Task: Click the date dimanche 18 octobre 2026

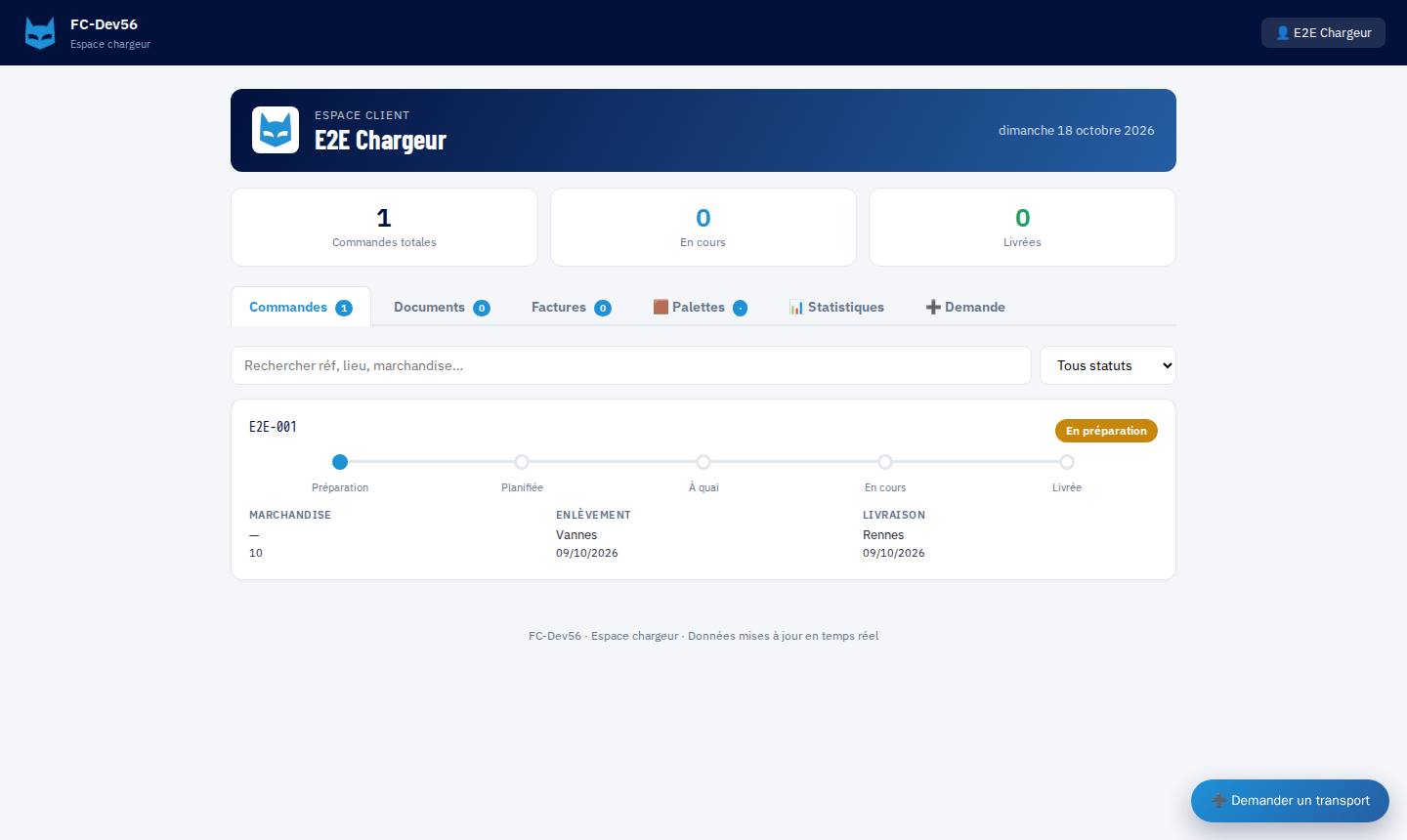Action: pyautogui.click(x=1077, y=130)
